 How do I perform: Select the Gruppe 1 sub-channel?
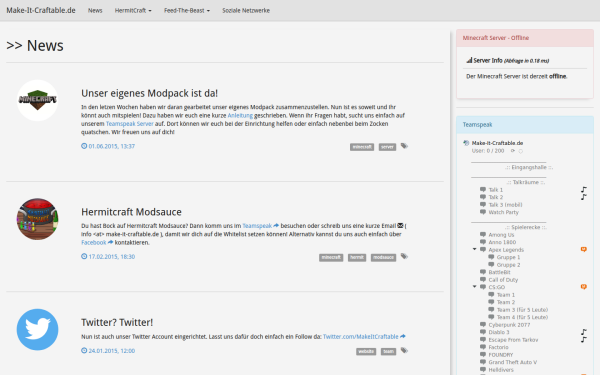pyautogui.click(x=508, y=257)
